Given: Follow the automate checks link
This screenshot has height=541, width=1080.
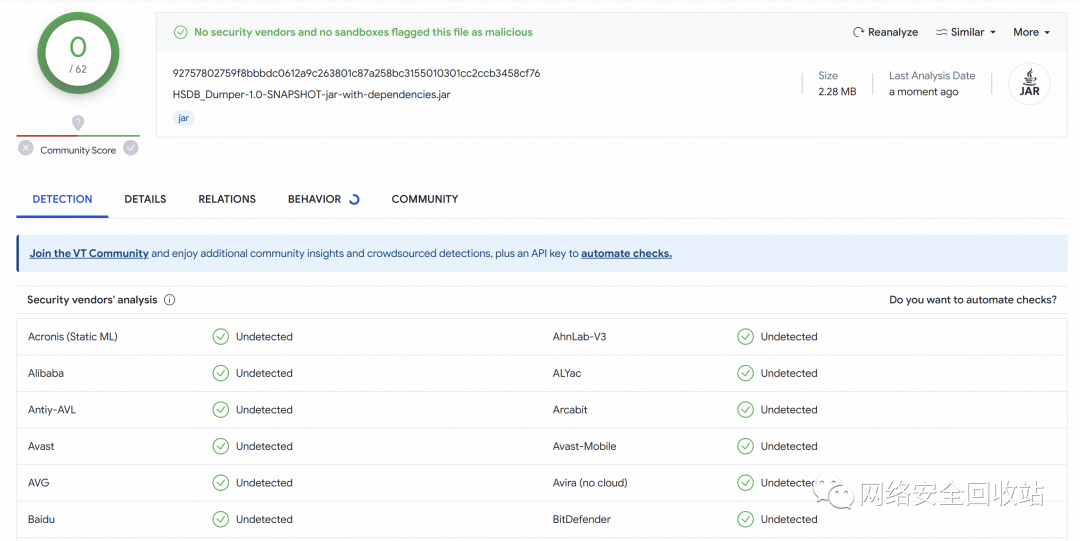Looking at the screenshot, I should 626,254.
